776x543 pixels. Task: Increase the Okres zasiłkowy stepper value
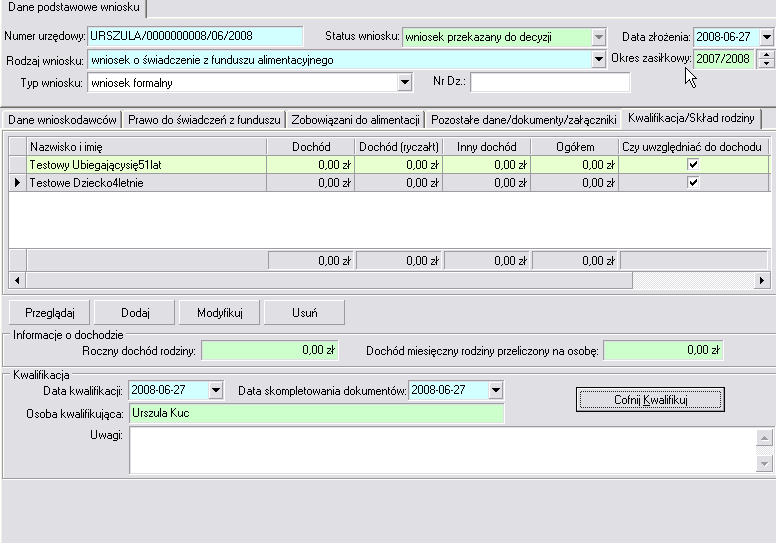[x=766, y=55]
